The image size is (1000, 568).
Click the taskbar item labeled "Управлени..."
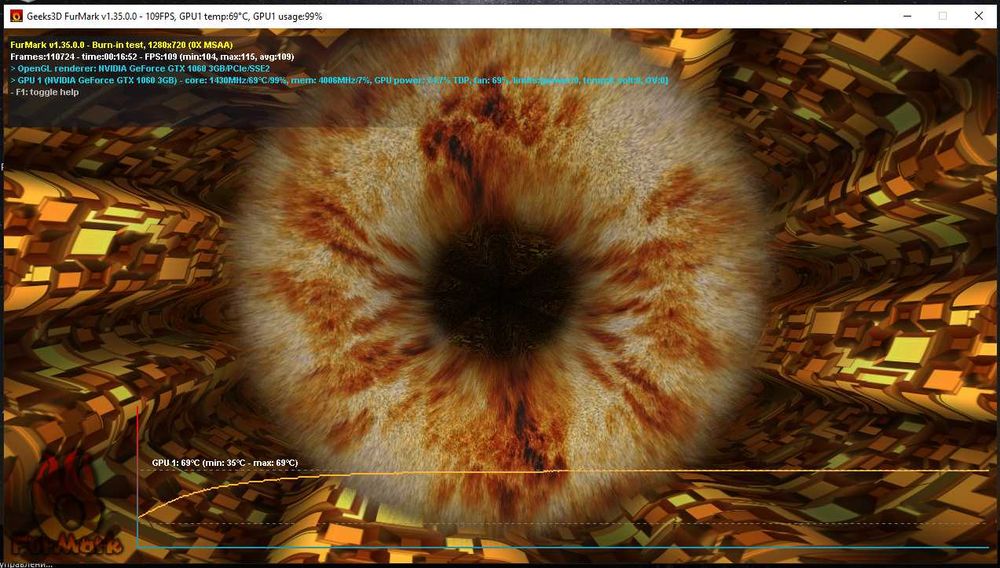tap(27, 564)
